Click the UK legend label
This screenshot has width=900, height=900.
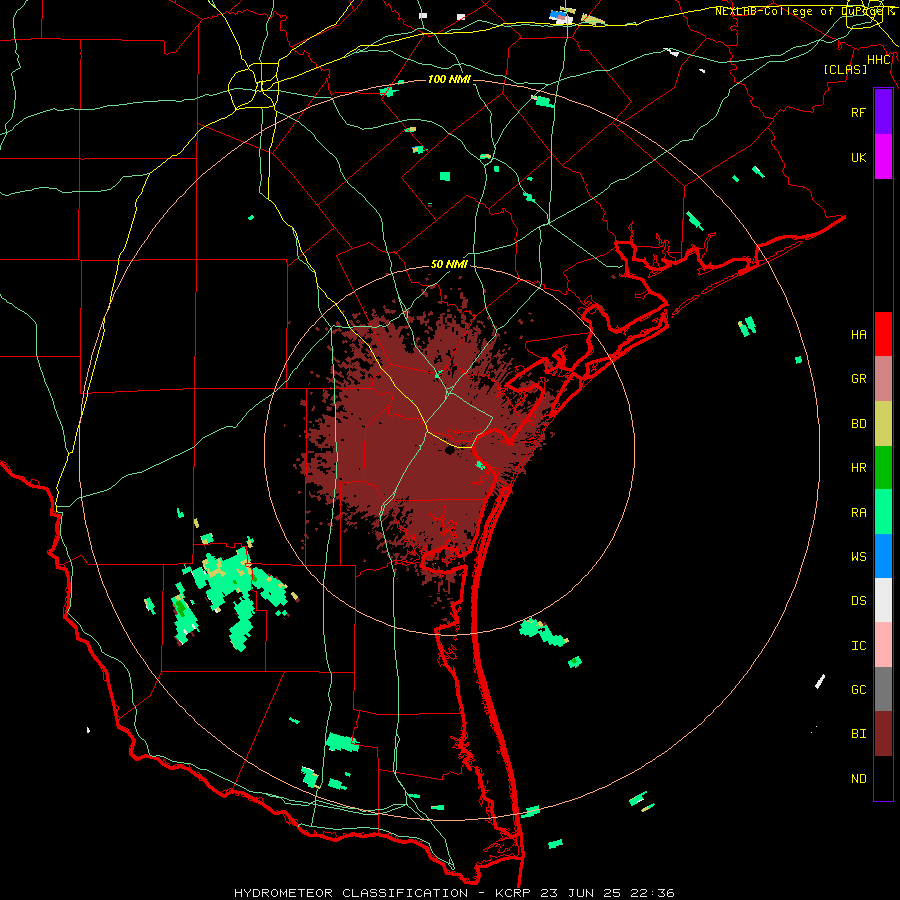pyautogui.click(x=858, y=157)
